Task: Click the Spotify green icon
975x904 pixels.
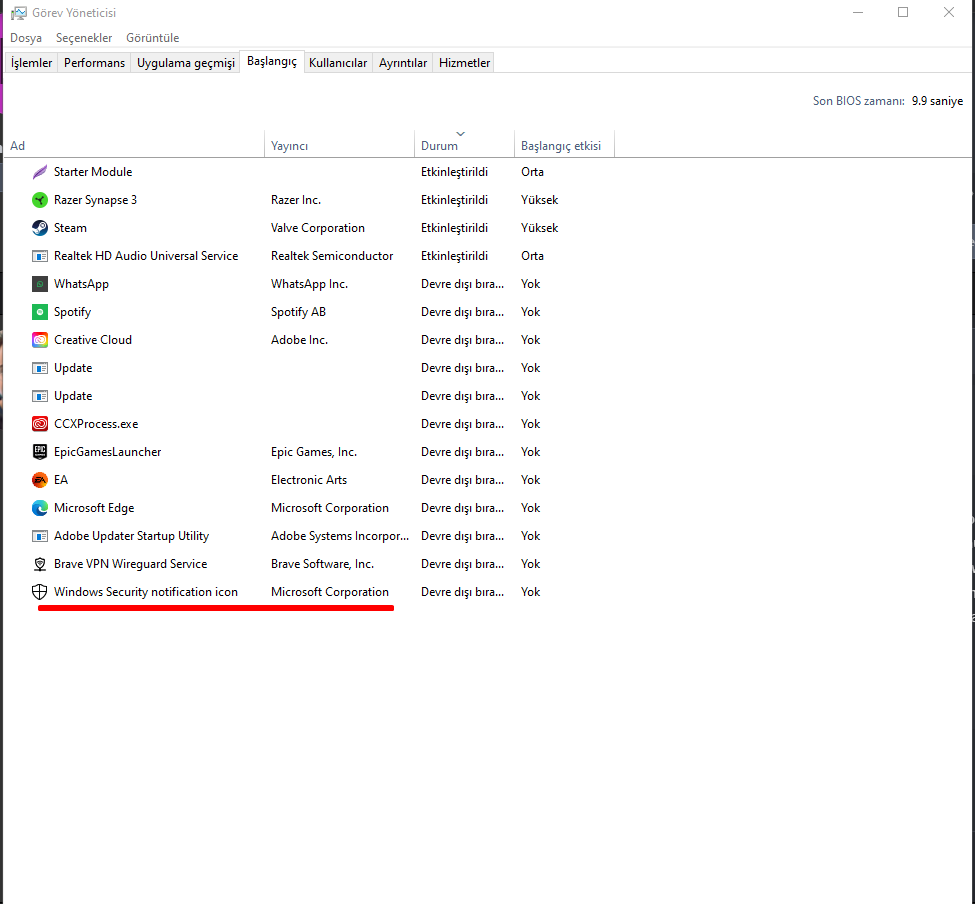Action: (x=40, y=312)
